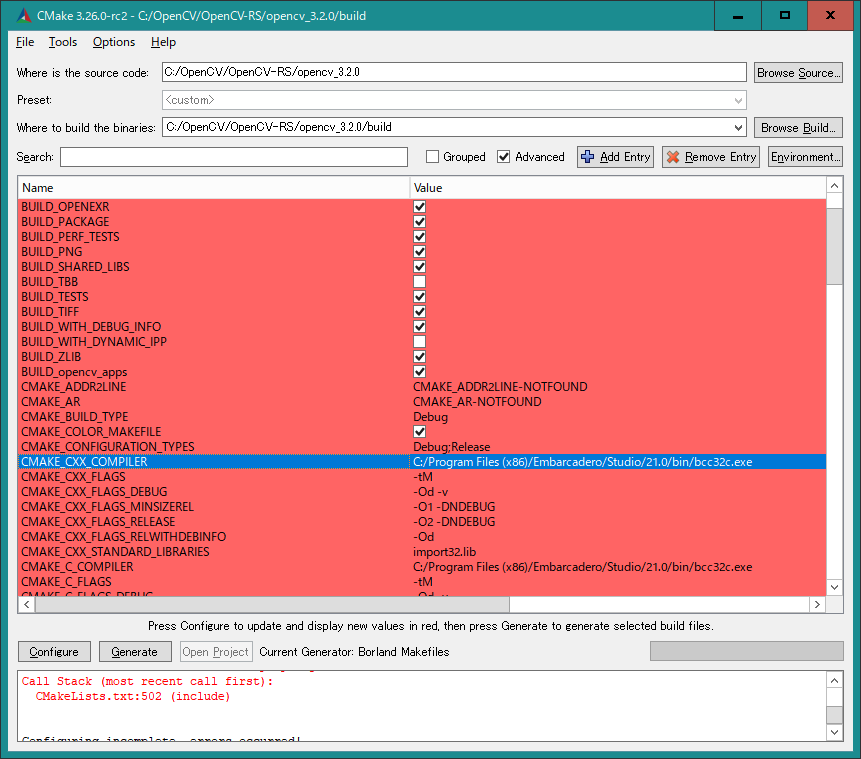The height and width of the screenshot is (759, 861).
Task: Expand the build binaries path dropdown
Action: click(x=738, y=127)
